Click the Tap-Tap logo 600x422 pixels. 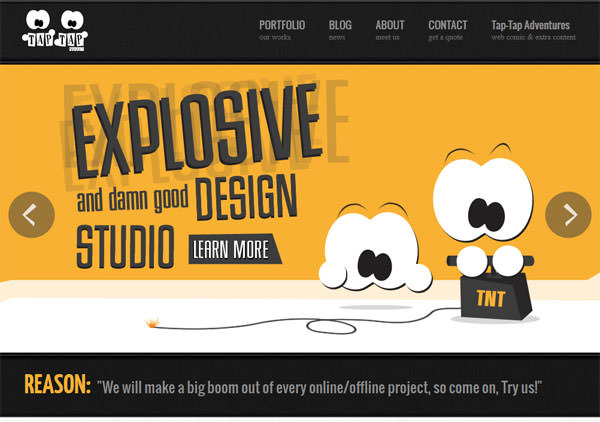click(55, 31)
